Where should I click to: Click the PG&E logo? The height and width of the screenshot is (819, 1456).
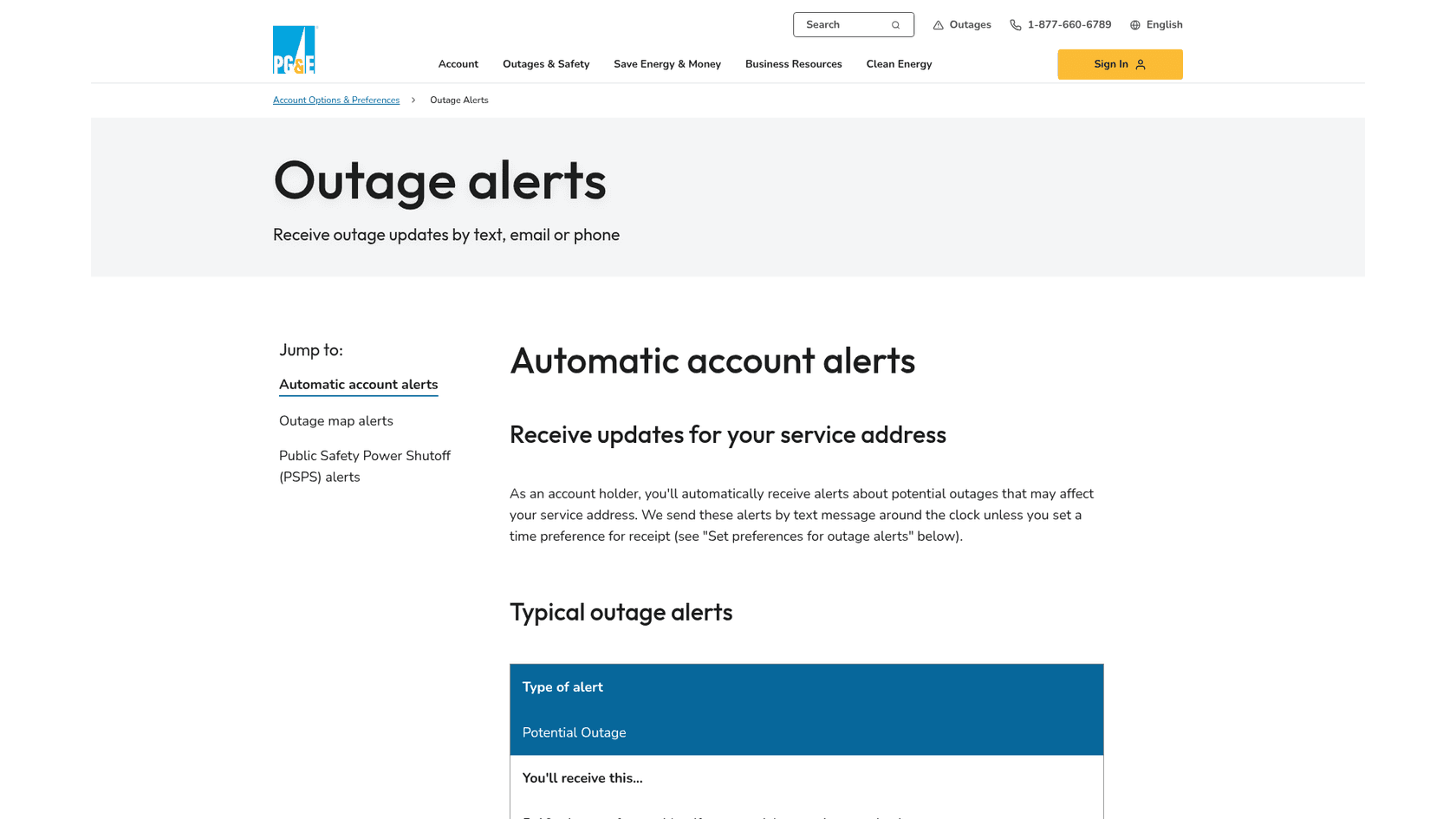click(295, 49)
